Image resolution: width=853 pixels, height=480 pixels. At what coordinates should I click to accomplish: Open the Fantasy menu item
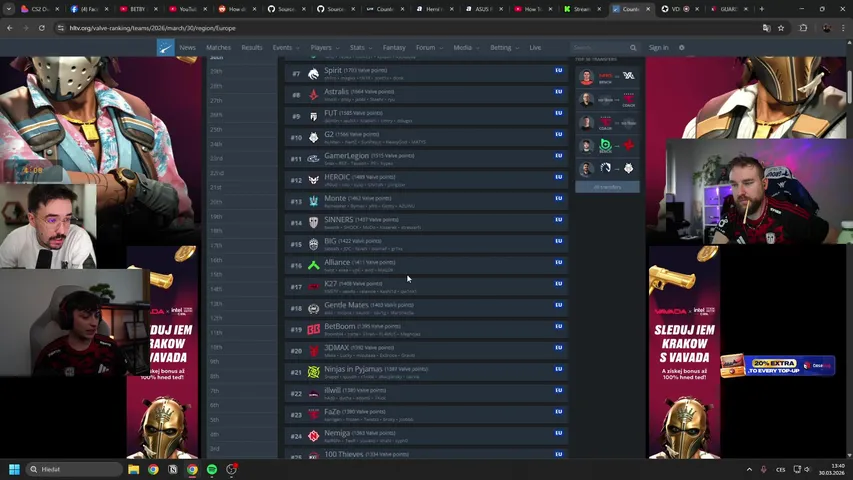pyautogui.click(x=394, y=48)
